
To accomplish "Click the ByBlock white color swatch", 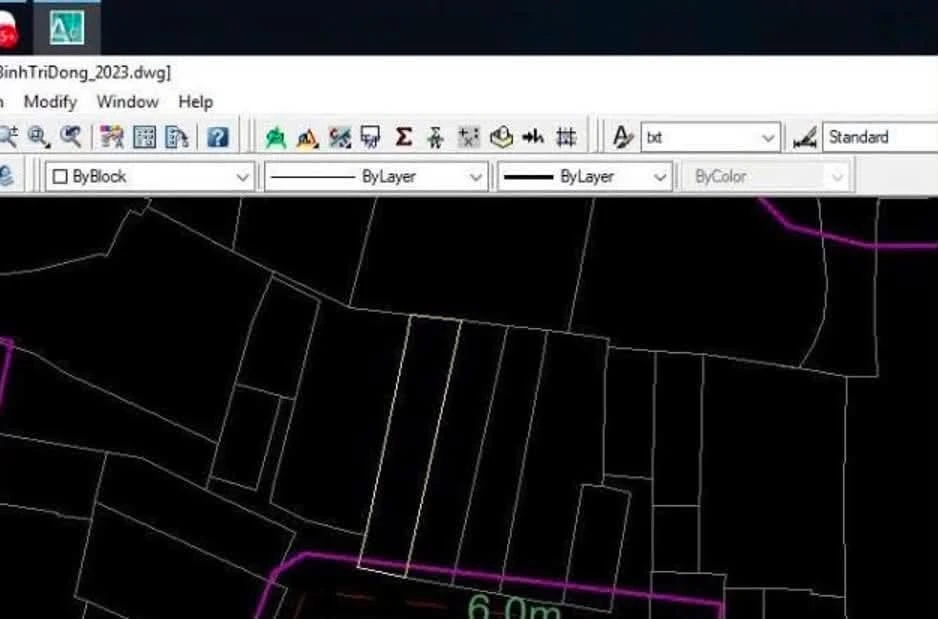I will pos(60,176).
